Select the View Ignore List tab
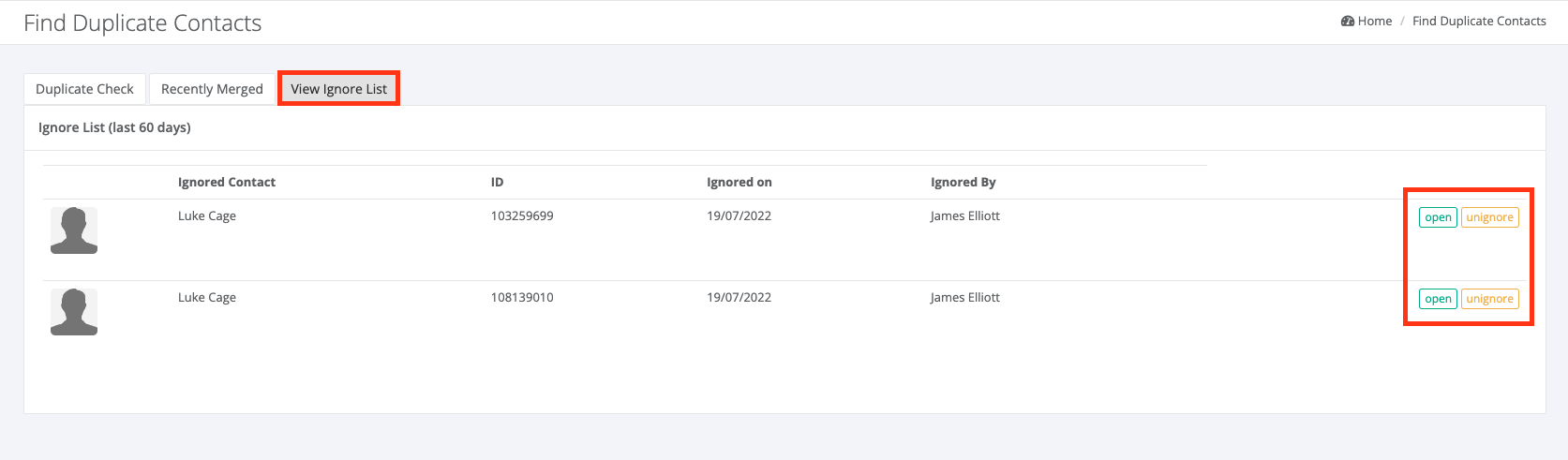1568x460 pixels. [338, 89]
